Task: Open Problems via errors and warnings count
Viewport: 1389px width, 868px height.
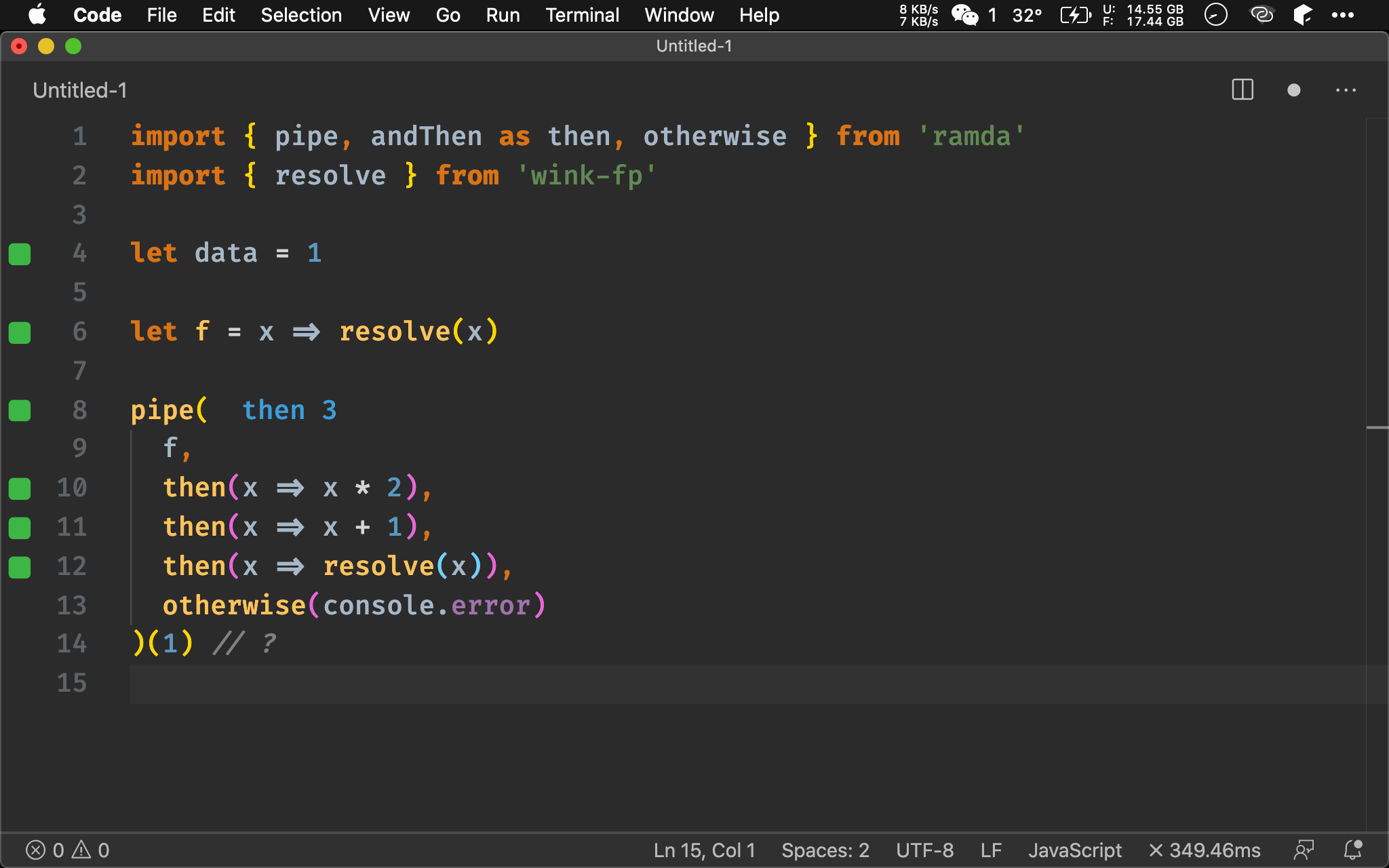Action: (67, 850)
